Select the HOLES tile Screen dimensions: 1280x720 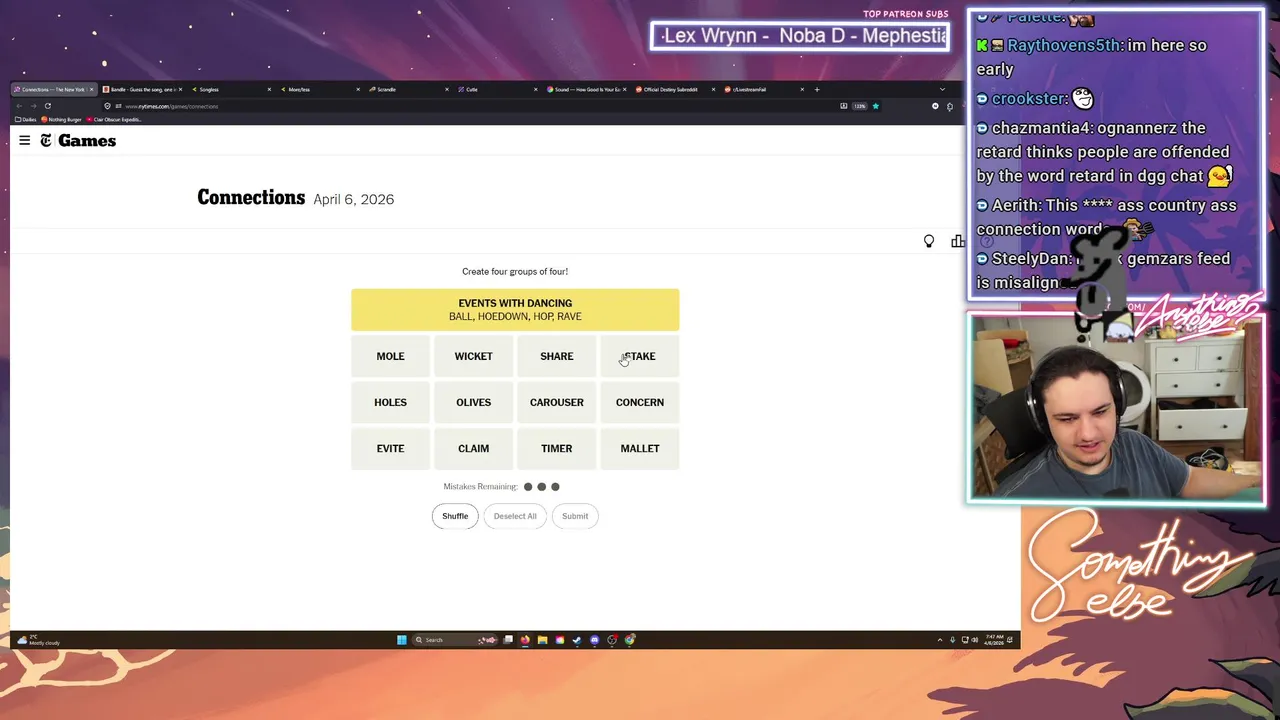tap(390, 402)
